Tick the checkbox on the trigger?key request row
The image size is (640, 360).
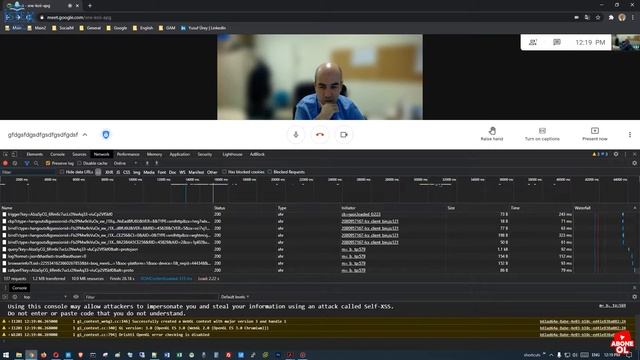click(4, 214)
